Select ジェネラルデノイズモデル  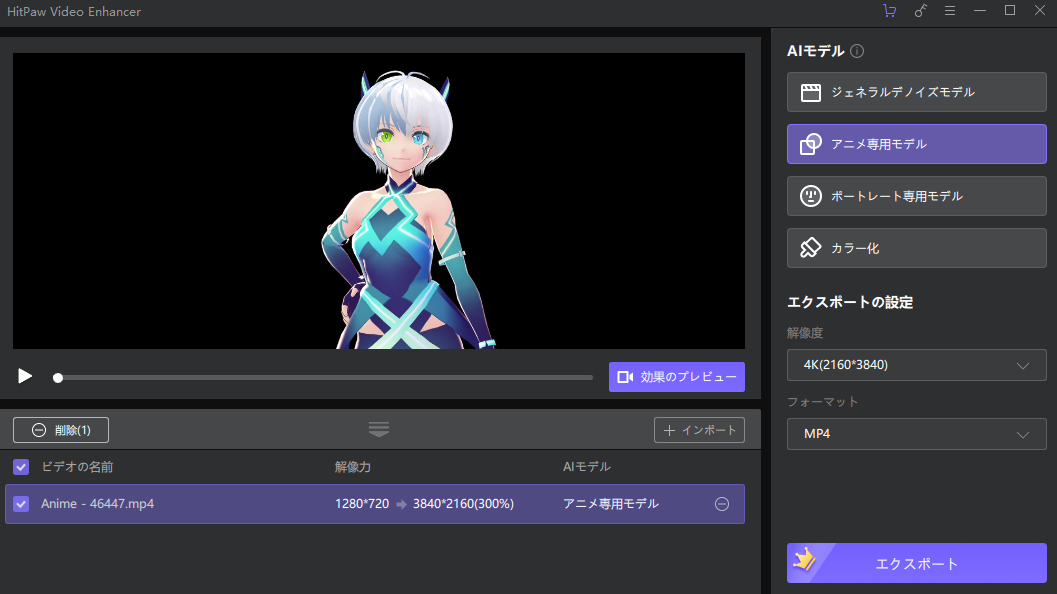(916, 92)
